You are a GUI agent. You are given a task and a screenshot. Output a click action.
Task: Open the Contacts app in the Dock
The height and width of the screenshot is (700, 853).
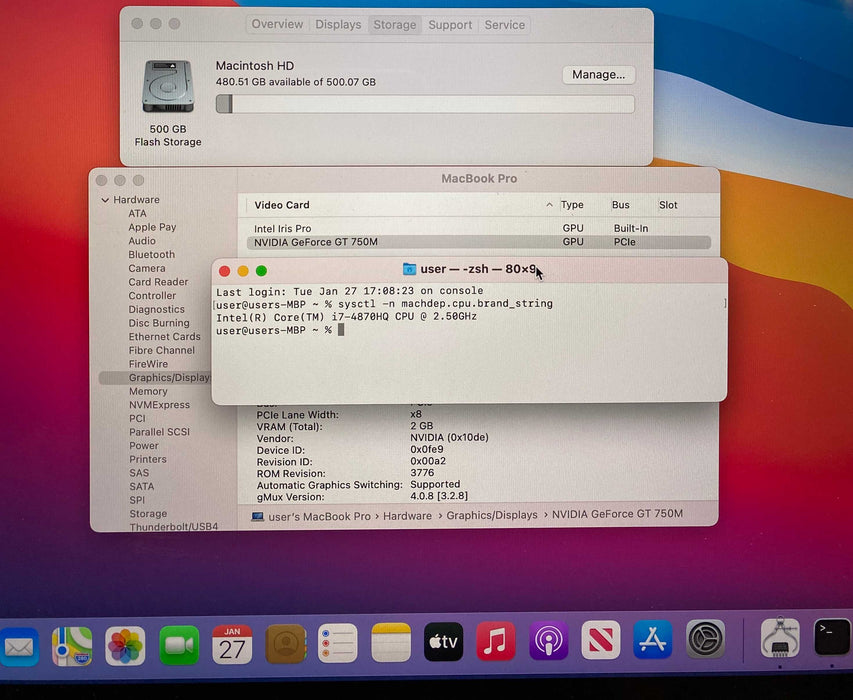click(285, 645)
